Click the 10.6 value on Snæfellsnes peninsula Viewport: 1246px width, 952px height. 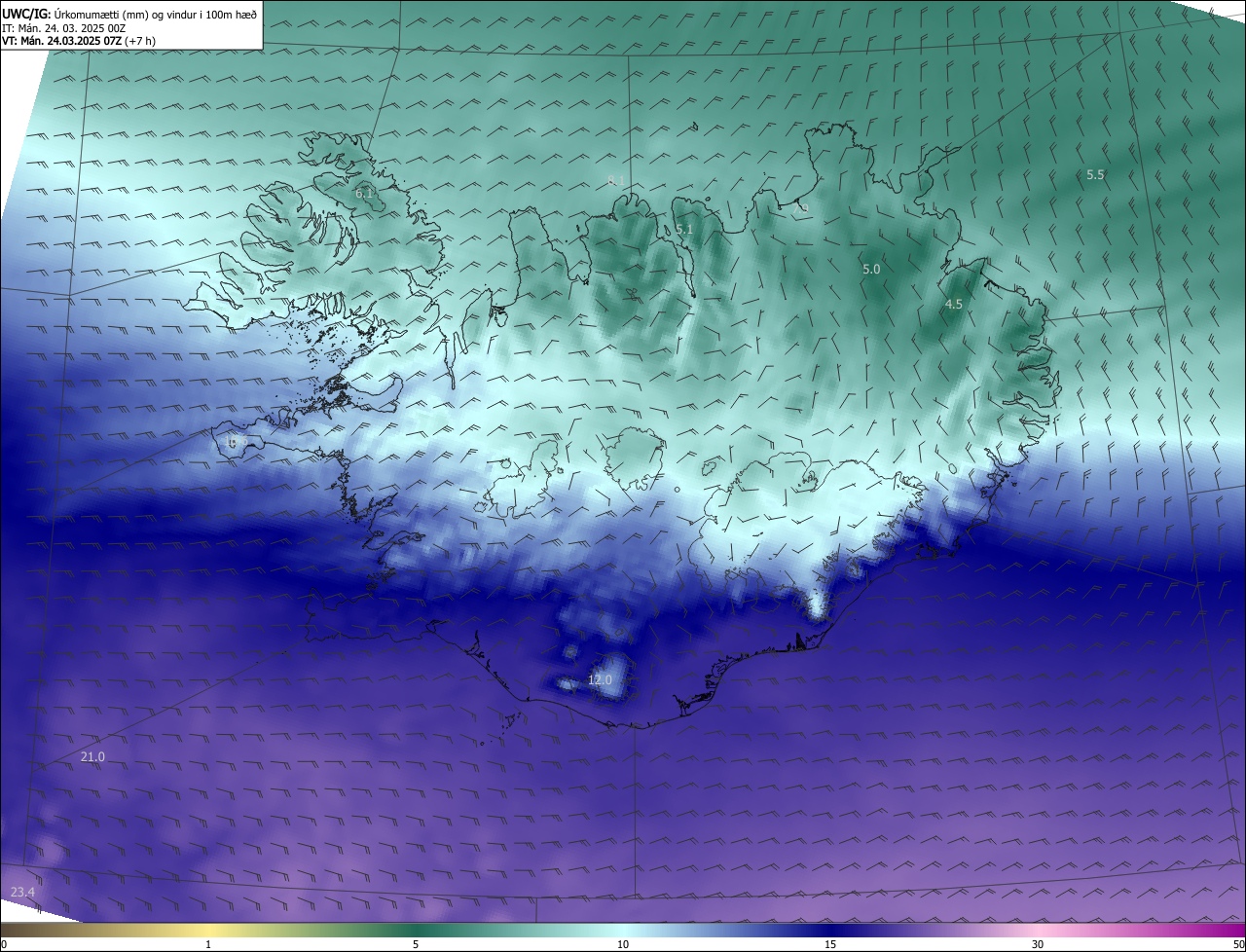coord(235,441)
